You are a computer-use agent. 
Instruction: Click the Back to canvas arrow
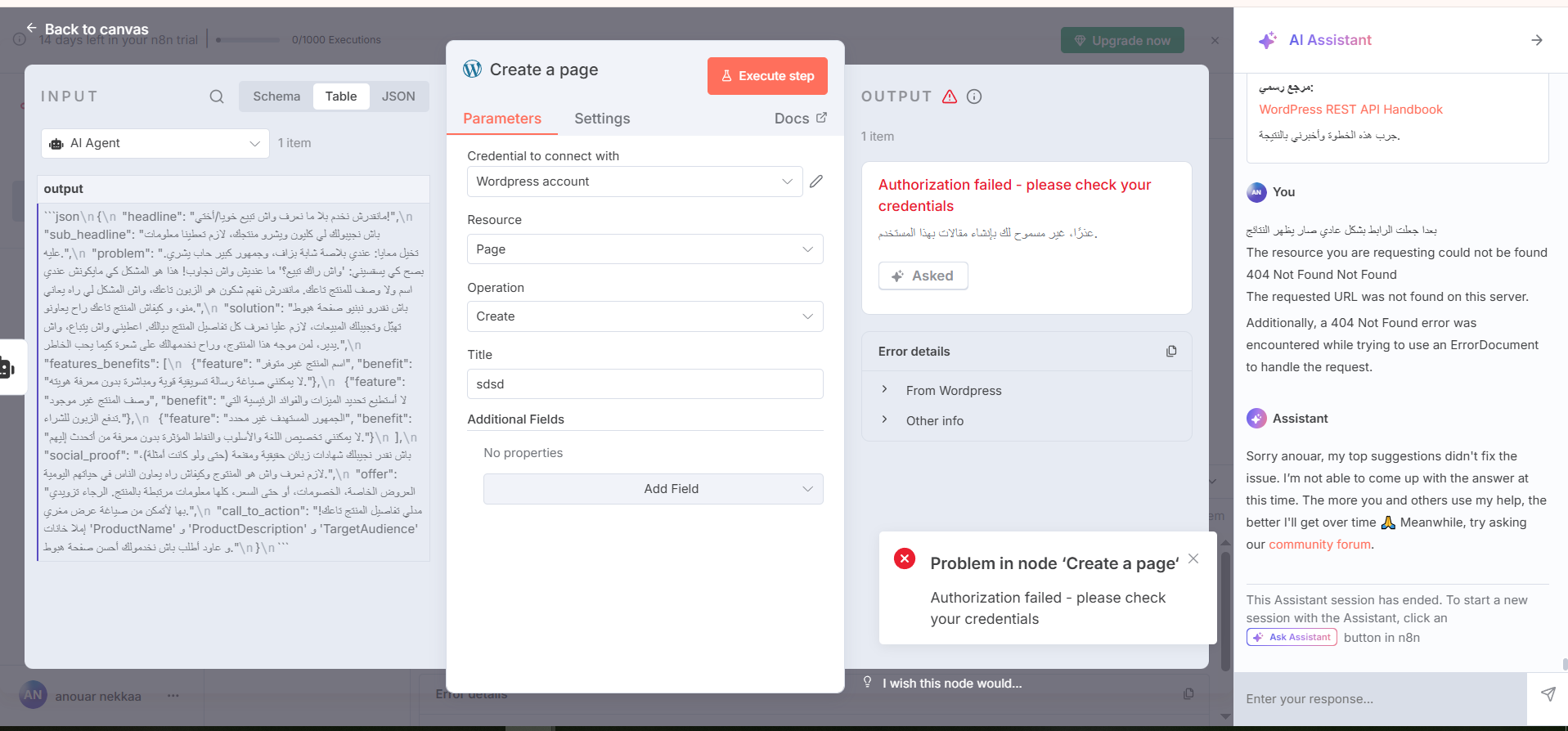[31, 28]
